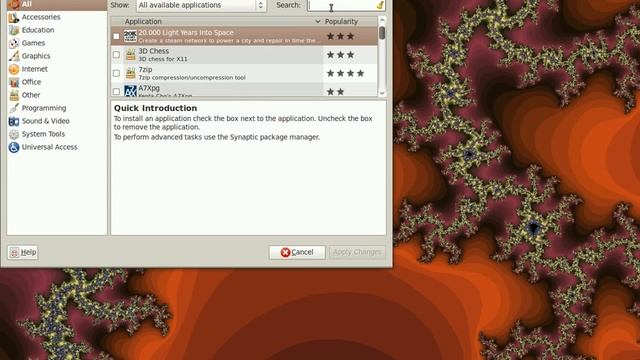Clear the search field with broom icon

(380, 5)
